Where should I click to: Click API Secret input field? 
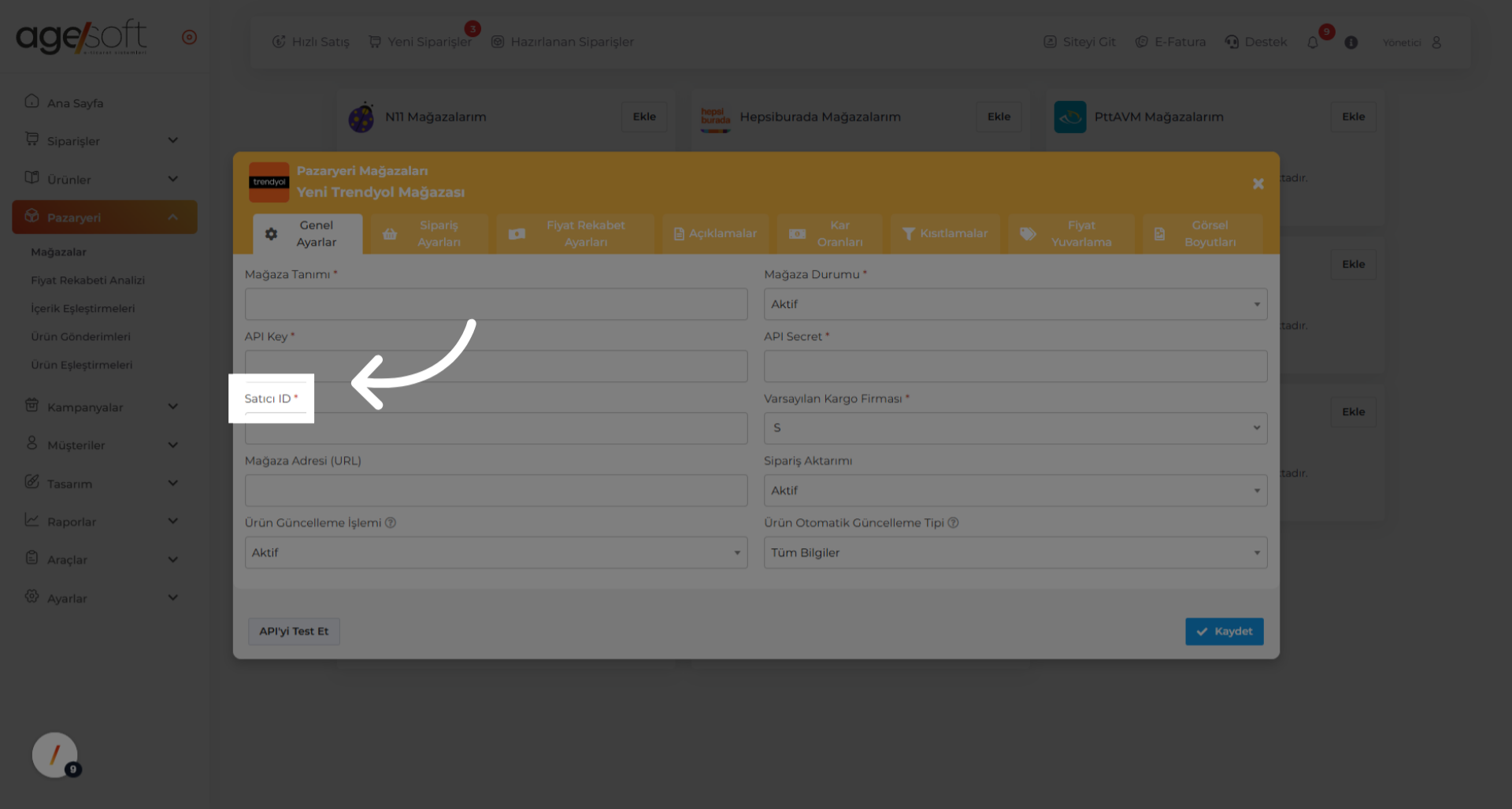(x=1015, y=366)
